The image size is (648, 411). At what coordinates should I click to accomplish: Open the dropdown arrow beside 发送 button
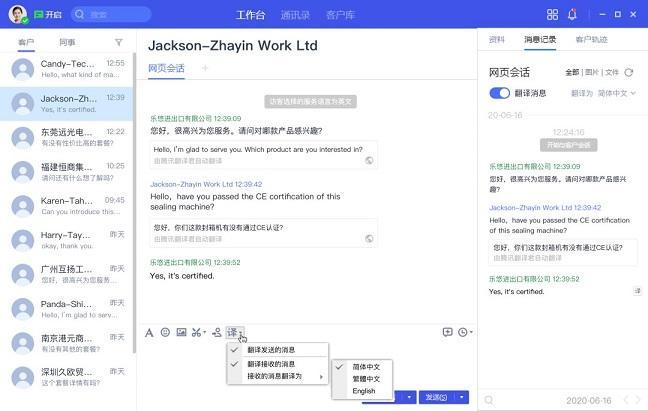click(x=462, y=397)
